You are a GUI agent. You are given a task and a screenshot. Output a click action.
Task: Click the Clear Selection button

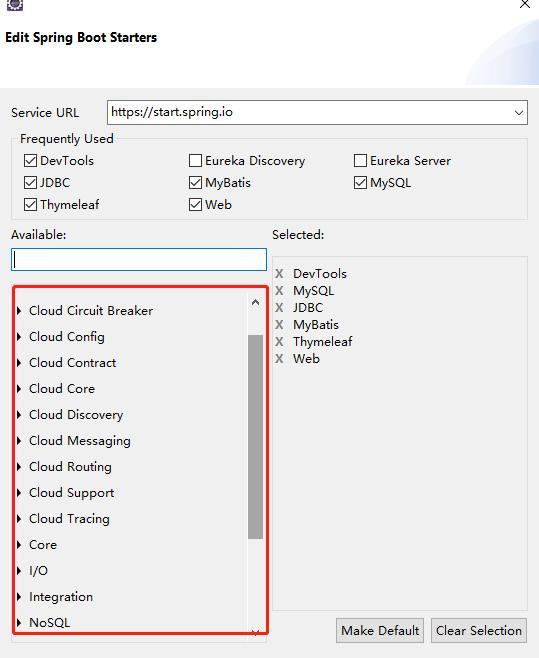[x=479, y=630]
